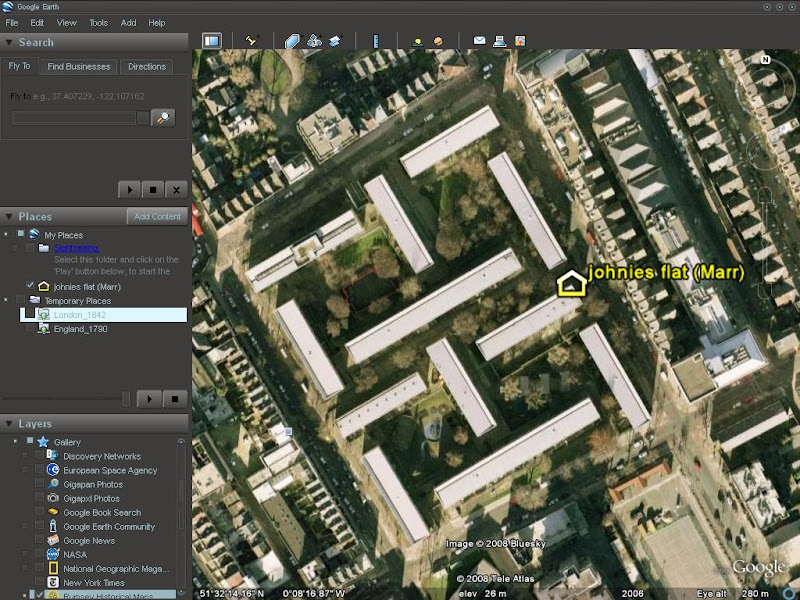Collapse the Search panel
The height and width of the screenshot is (600, 800).
tap(9, 43)
